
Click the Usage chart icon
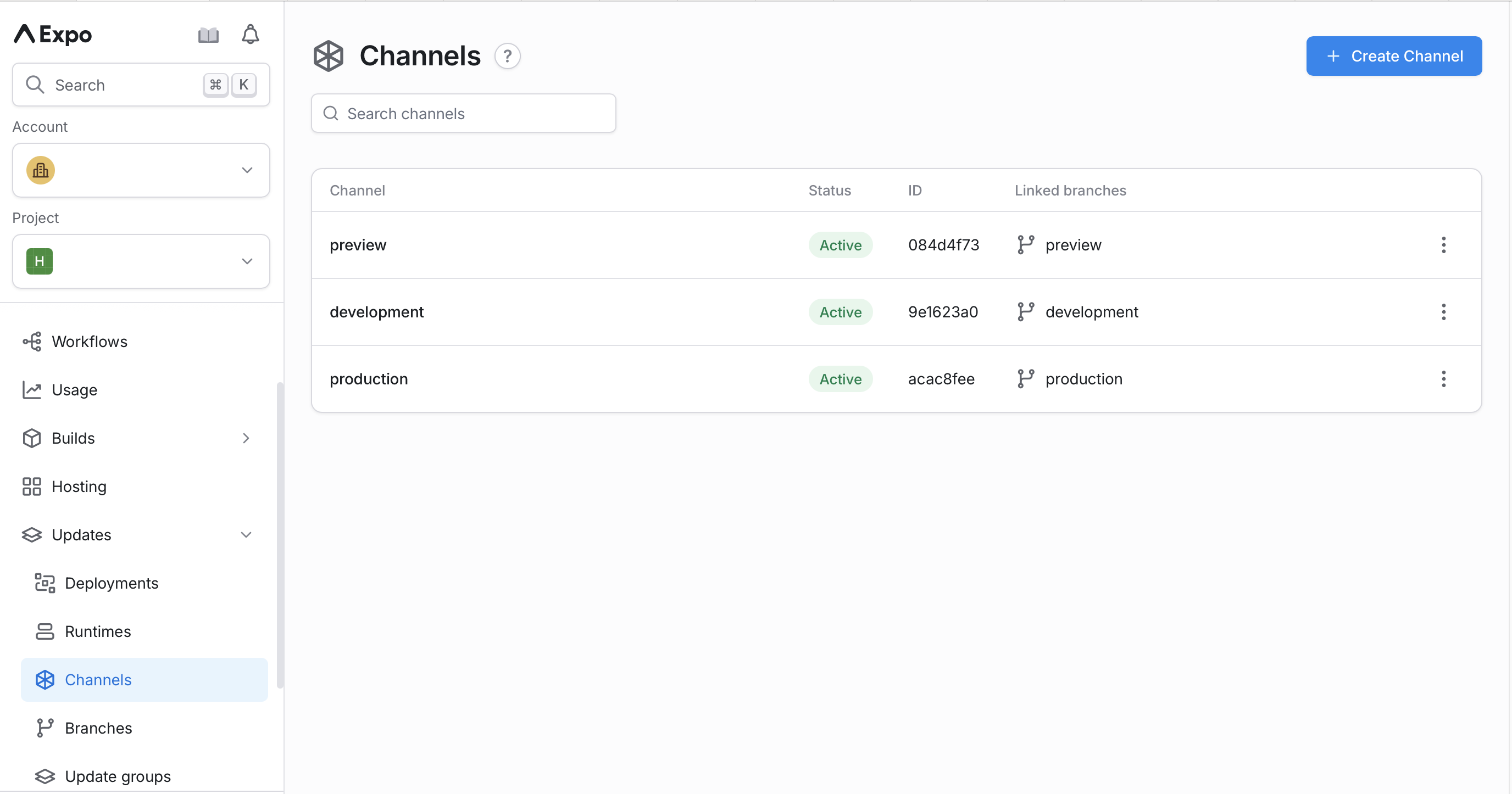(x=32, y=390)
